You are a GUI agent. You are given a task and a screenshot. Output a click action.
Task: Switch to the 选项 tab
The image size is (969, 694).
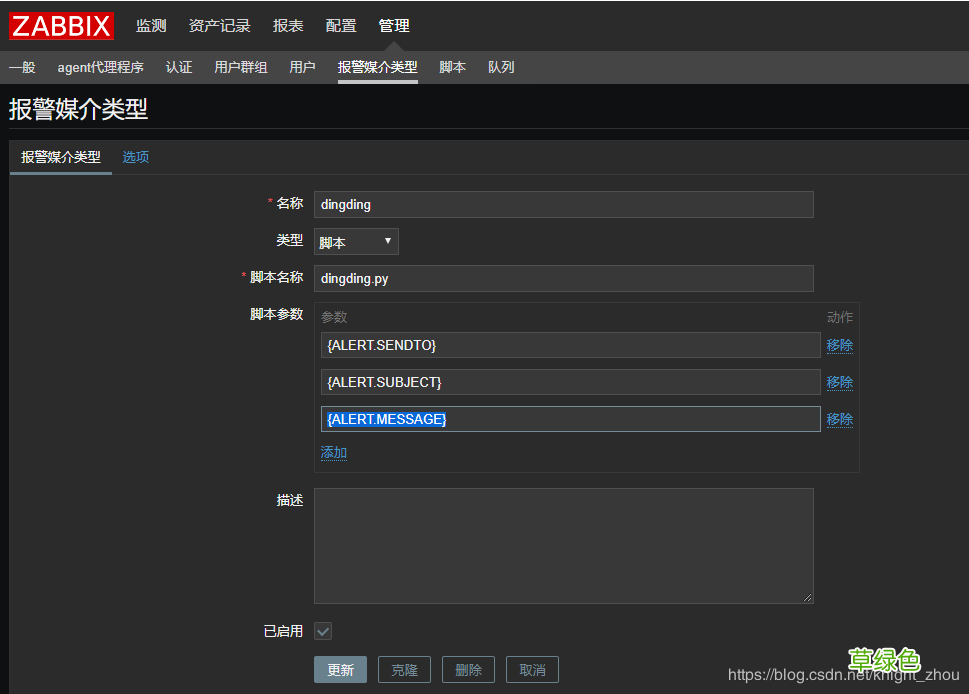click(135, 157)
